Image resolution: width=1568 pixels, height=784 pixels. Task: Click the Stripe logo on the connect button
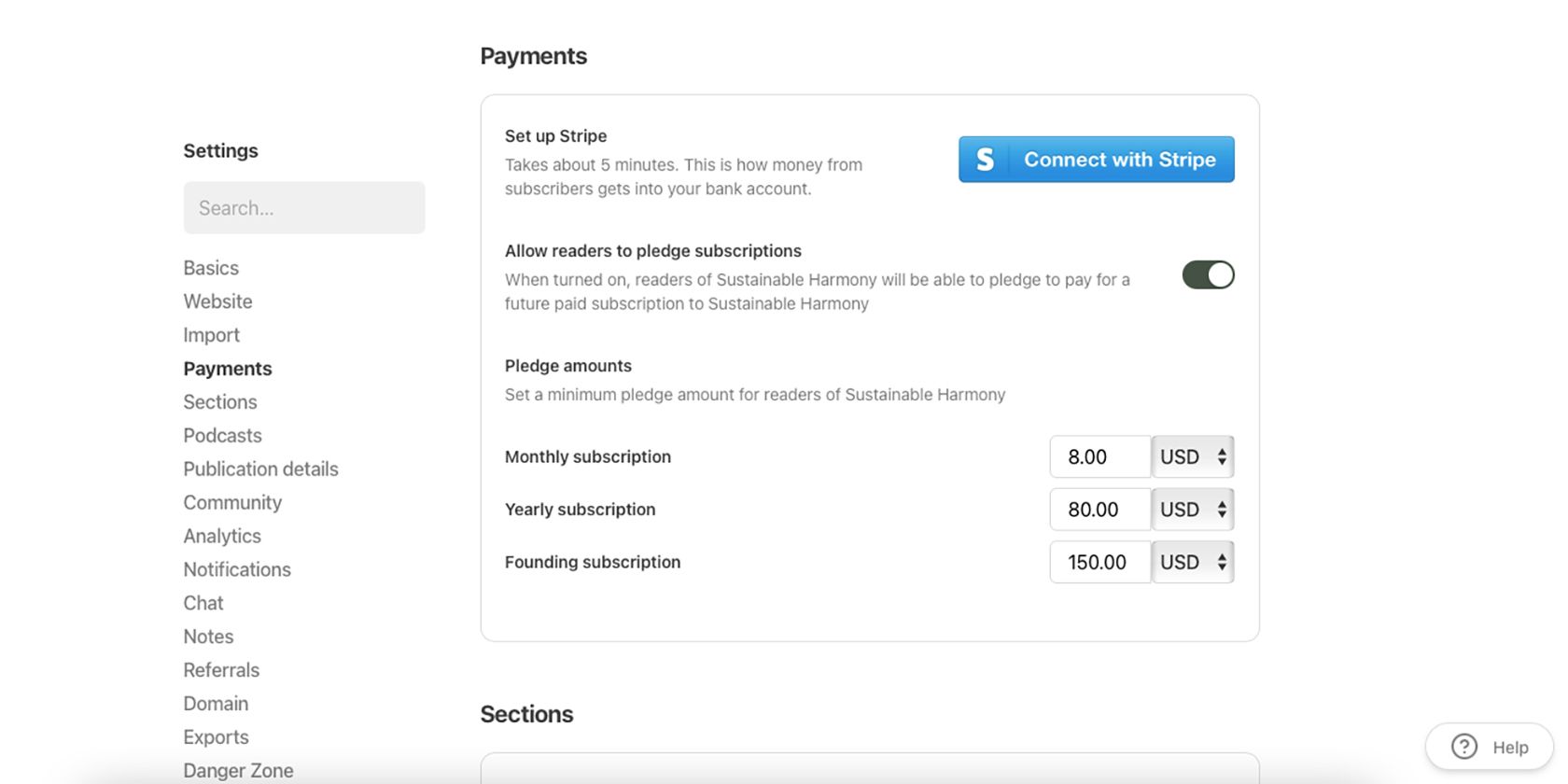tap(984, 159)
